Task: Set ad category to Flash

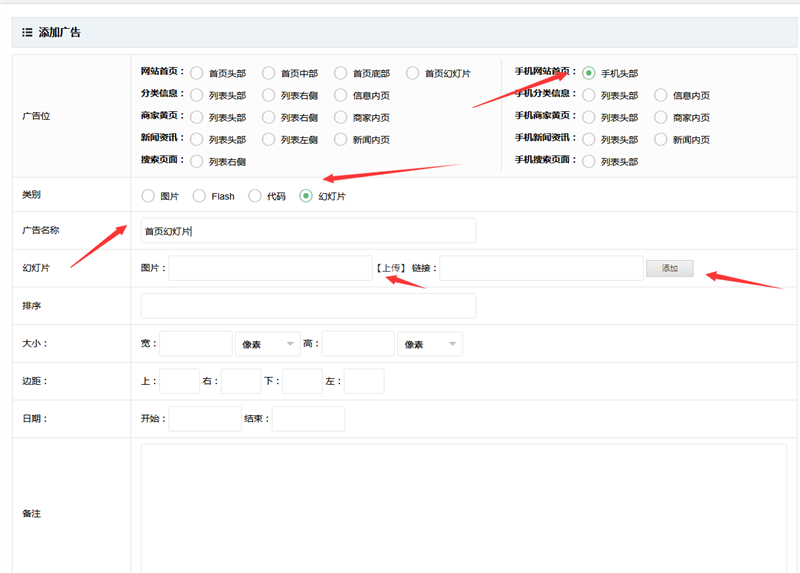Action: tap(199, 196)
